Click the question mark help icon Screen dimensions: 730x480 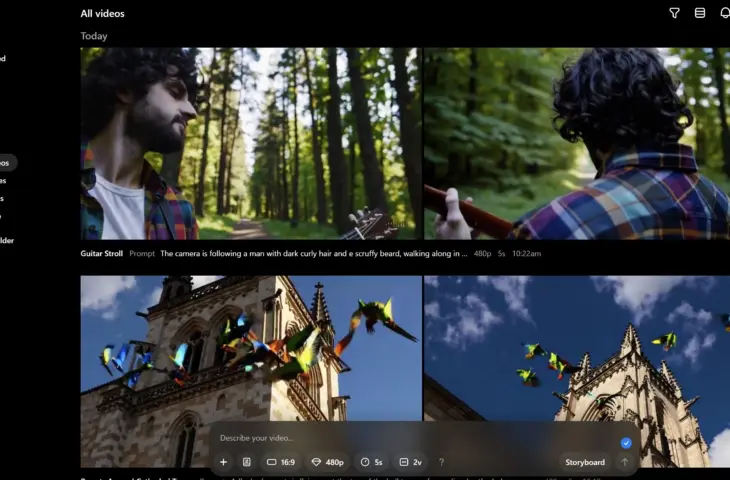point(441,462)
